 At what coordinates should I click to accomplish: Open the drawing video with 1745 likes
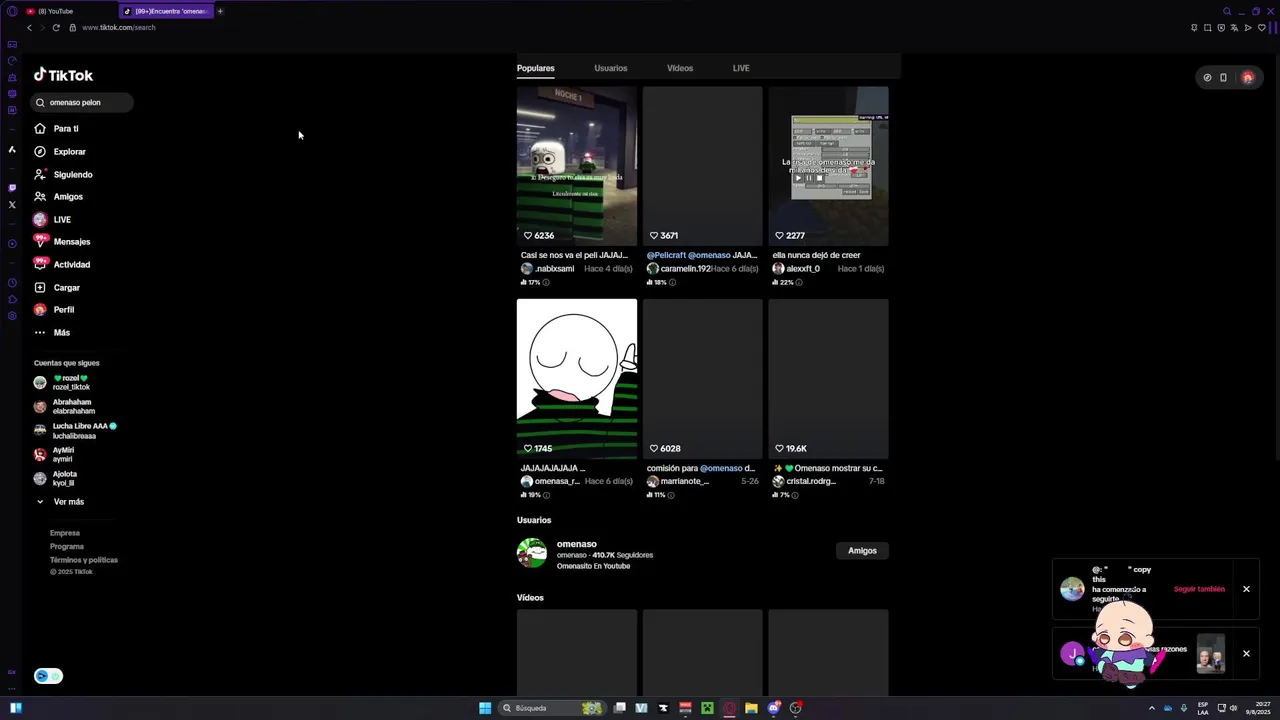click(577, 378)
